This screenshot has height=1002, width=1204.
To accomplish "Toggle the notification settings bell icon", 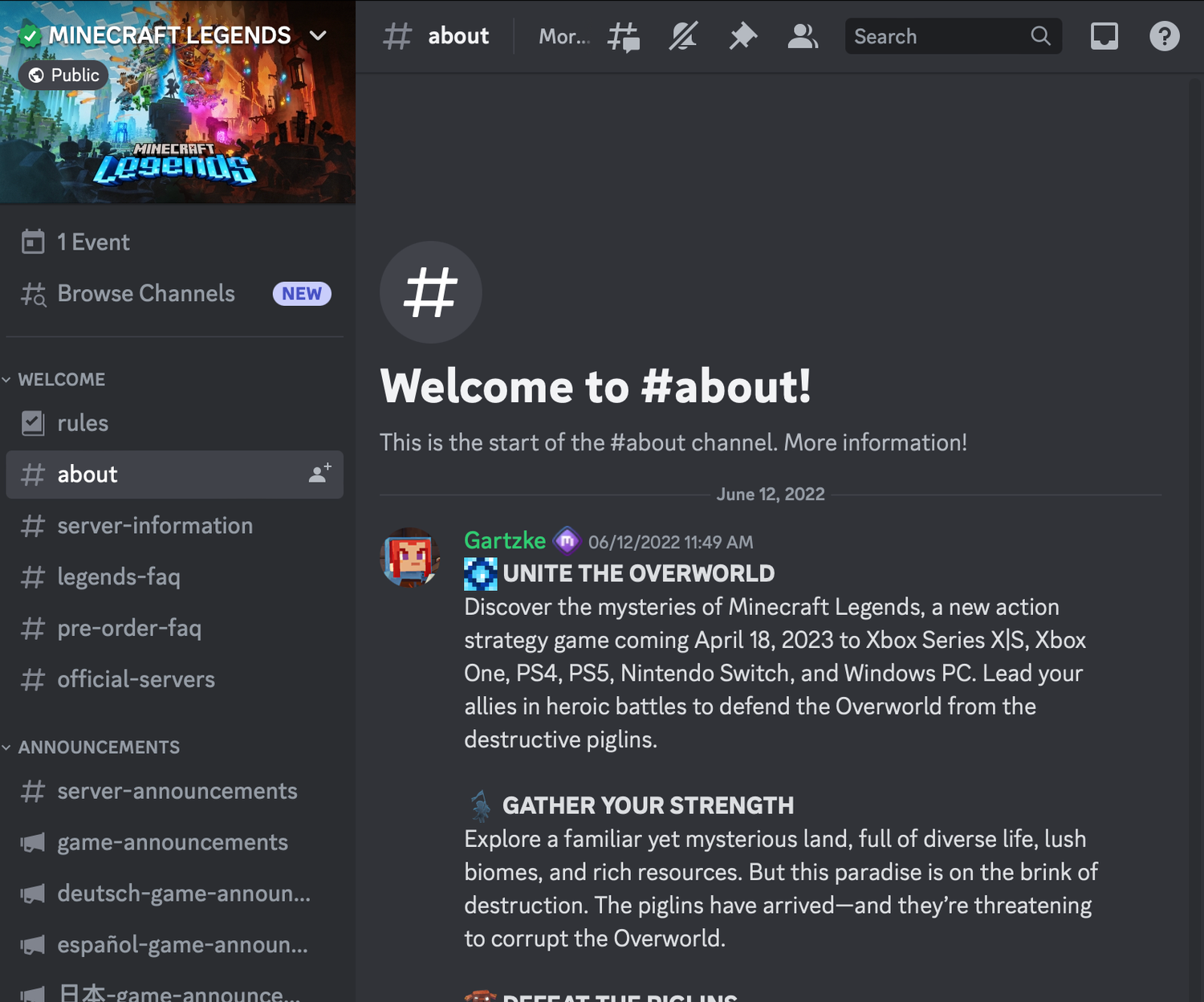I will click(x=683, y=37).
